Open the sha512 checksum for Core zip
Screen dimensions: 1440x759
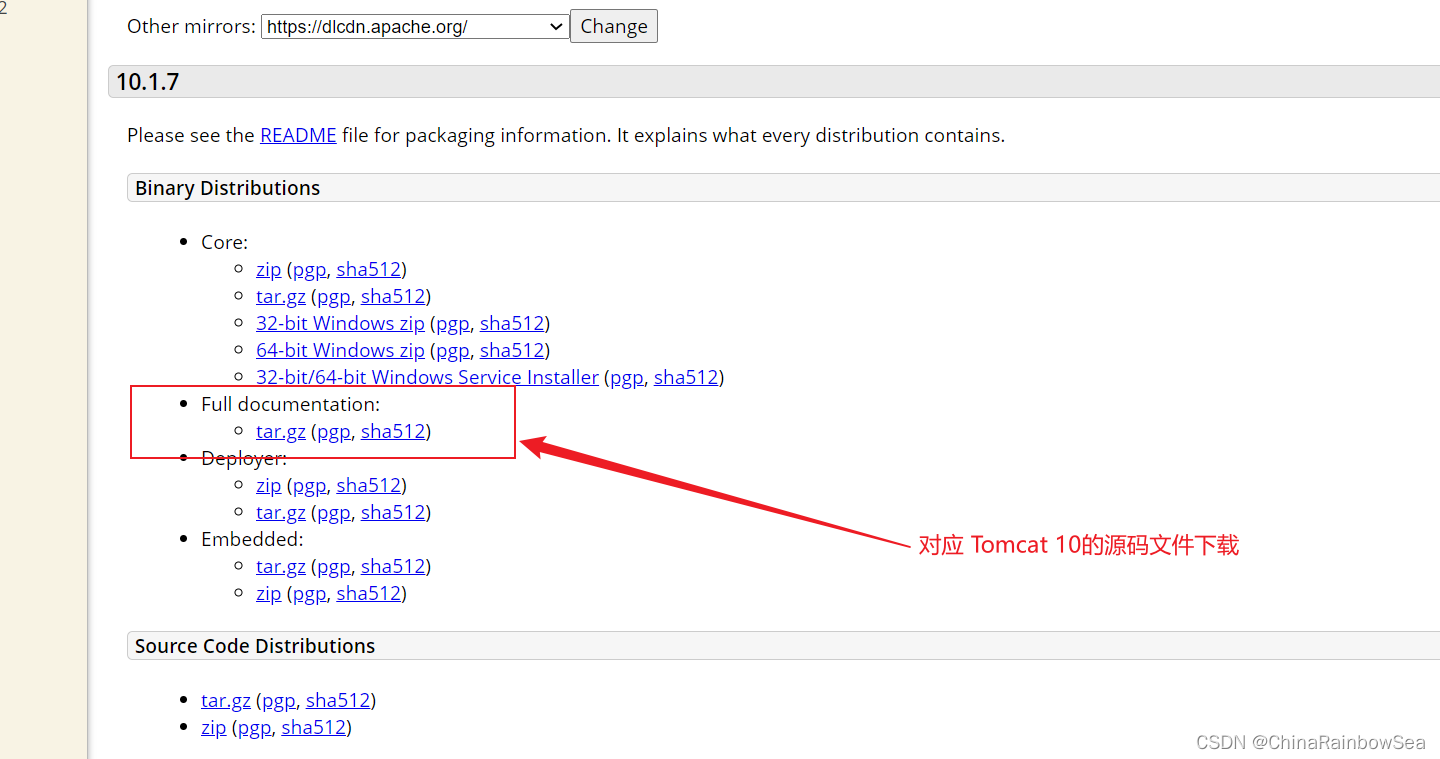[x=369, y=269]
